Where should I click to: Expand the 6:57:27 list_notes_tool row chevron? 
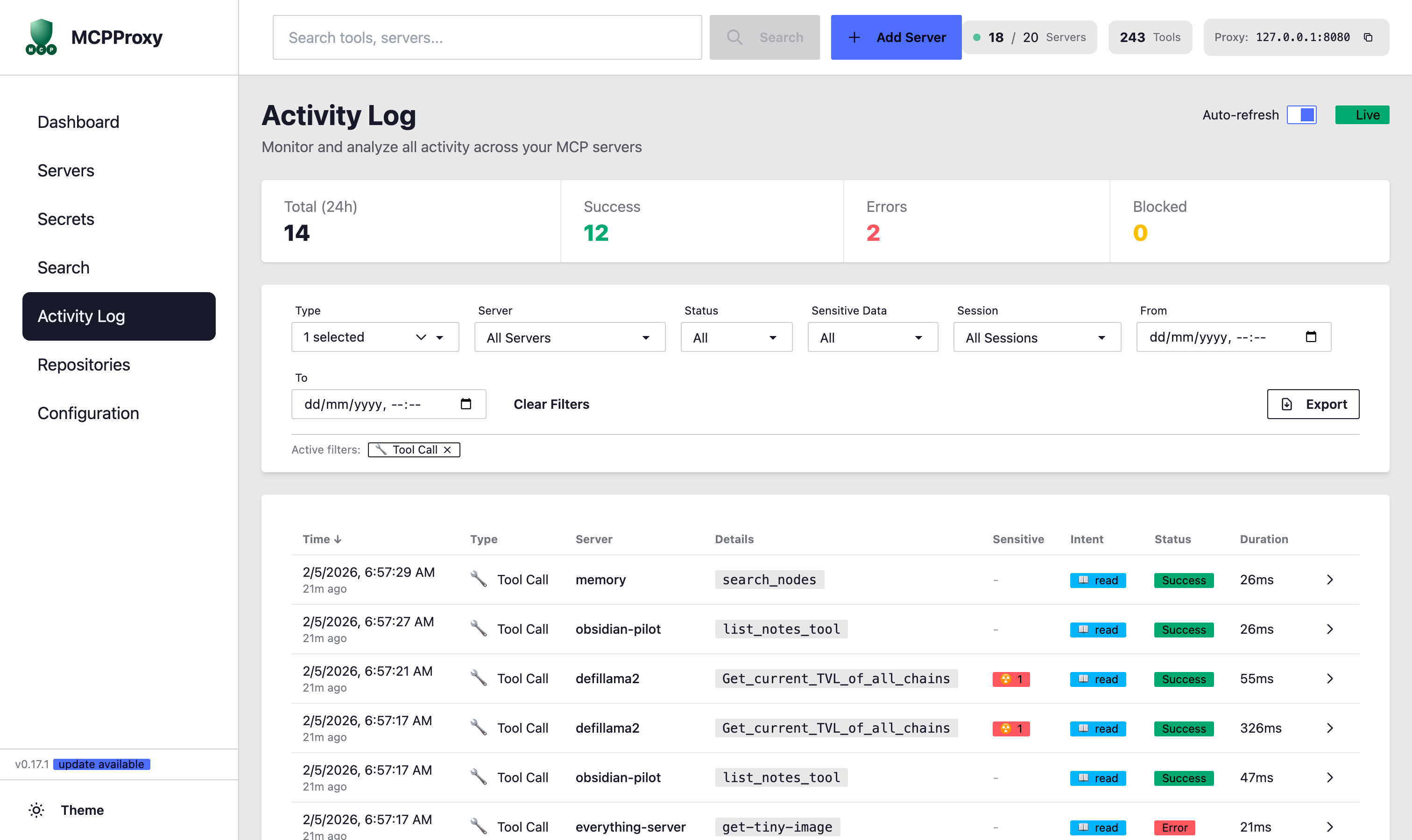tap(1329, 629)
